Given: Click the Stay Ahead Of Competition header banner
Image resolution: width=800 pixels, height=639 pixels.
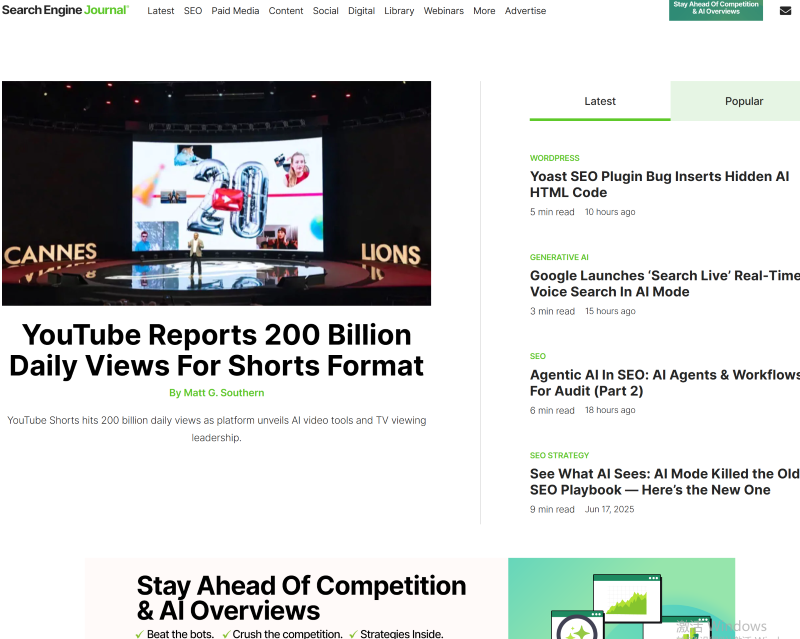Looking at the screenshot, I should [716, 9].
